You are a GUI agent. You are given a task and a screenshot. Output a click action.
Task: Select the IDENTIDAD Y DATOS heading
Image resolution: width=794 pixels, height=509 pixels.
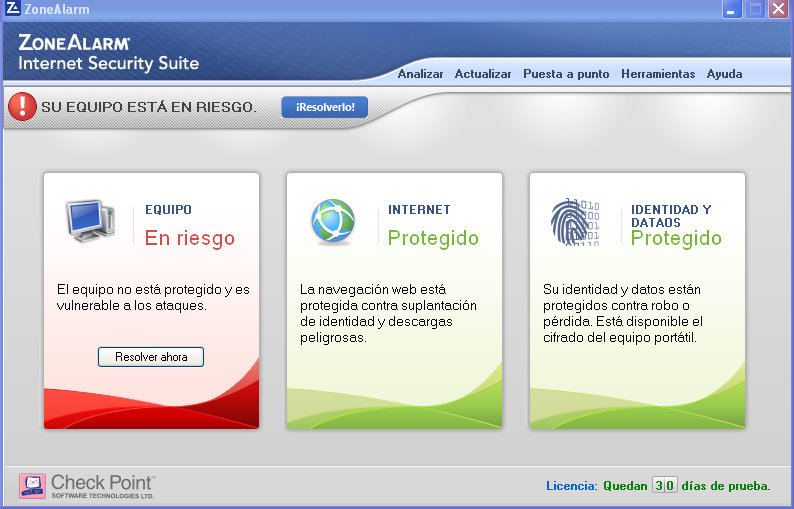671,216
